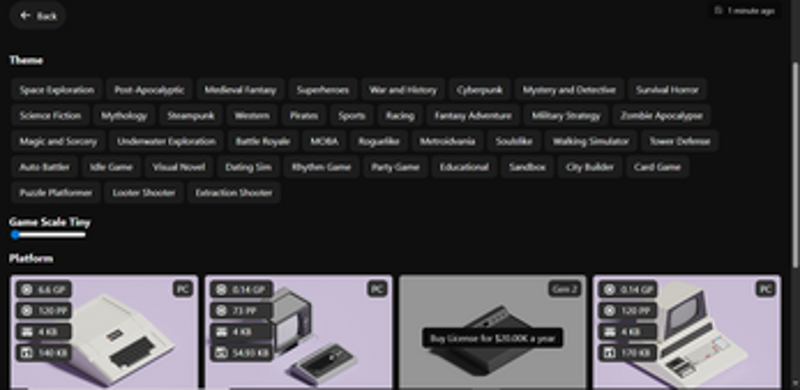The height and width of the screenshot is (390, 800).
Task: Pick the Idle Game theme chip
Action: pos(111,167)
